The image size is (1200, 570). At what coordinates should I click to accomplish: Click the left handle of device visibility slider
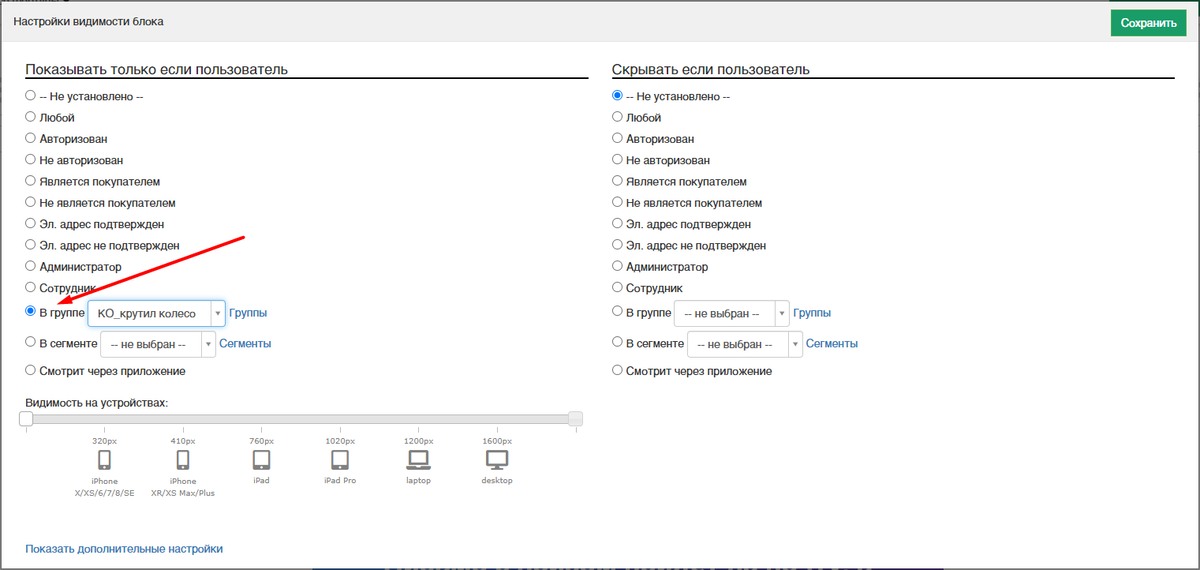26,419
